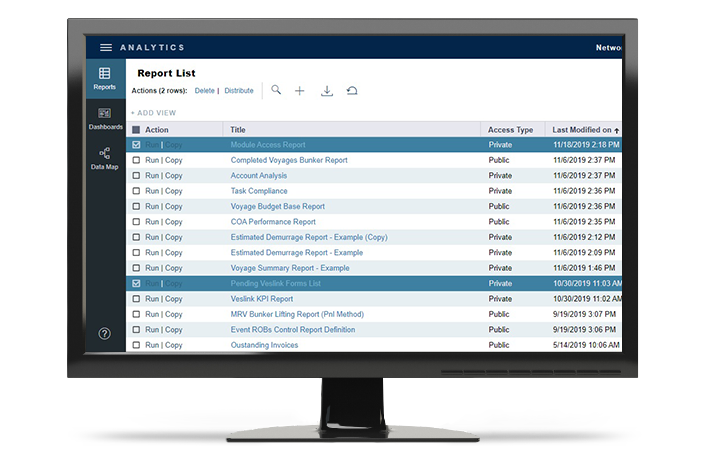
Task: Open the Data Map sidebar item
Action: 104,158
